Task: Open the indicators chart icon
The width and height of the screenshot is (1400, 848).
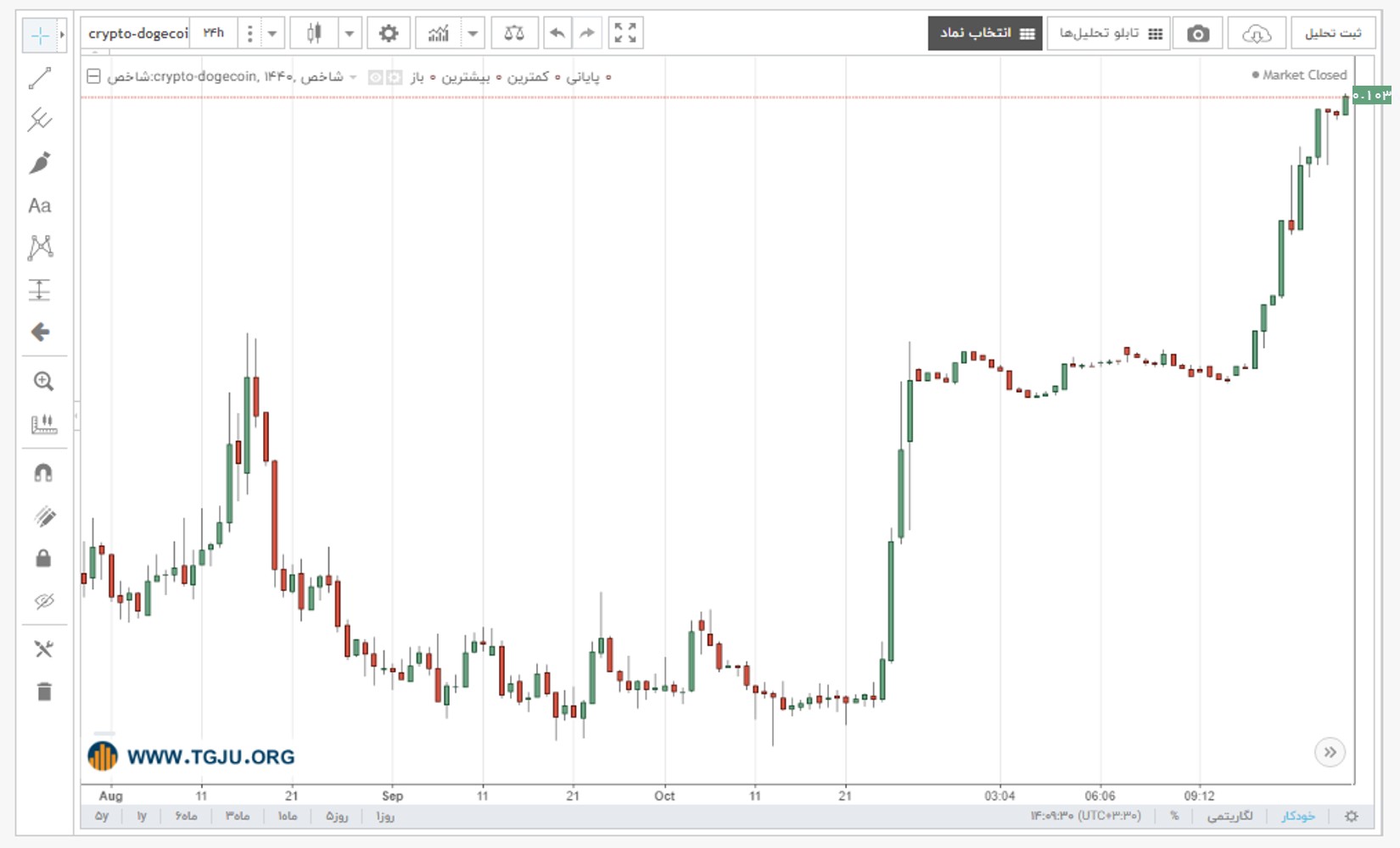Action: (x=439, y=34)
